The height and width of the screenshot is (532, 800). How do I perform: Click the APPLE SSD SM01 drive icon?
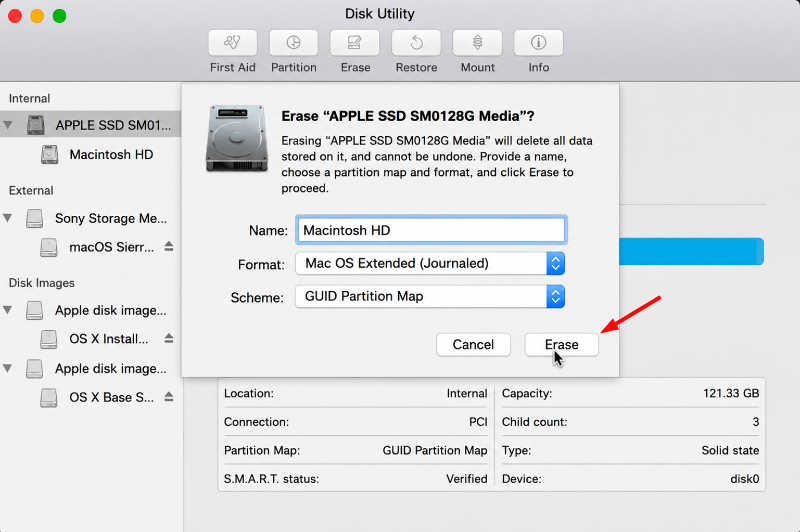(x=36, y=125)
